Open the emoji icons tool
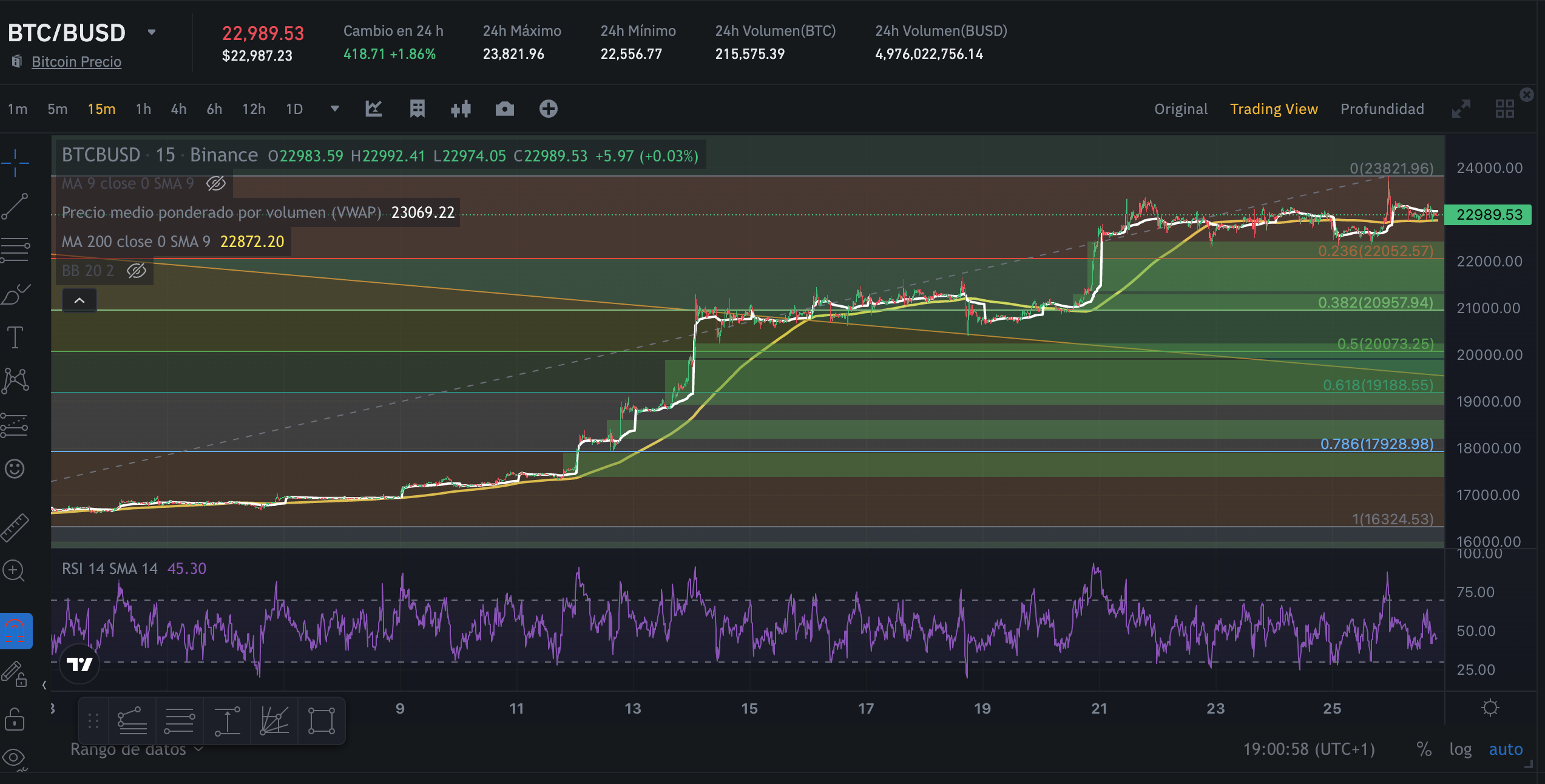Screen dimensions: 1545x784 (x=15, y=468)
